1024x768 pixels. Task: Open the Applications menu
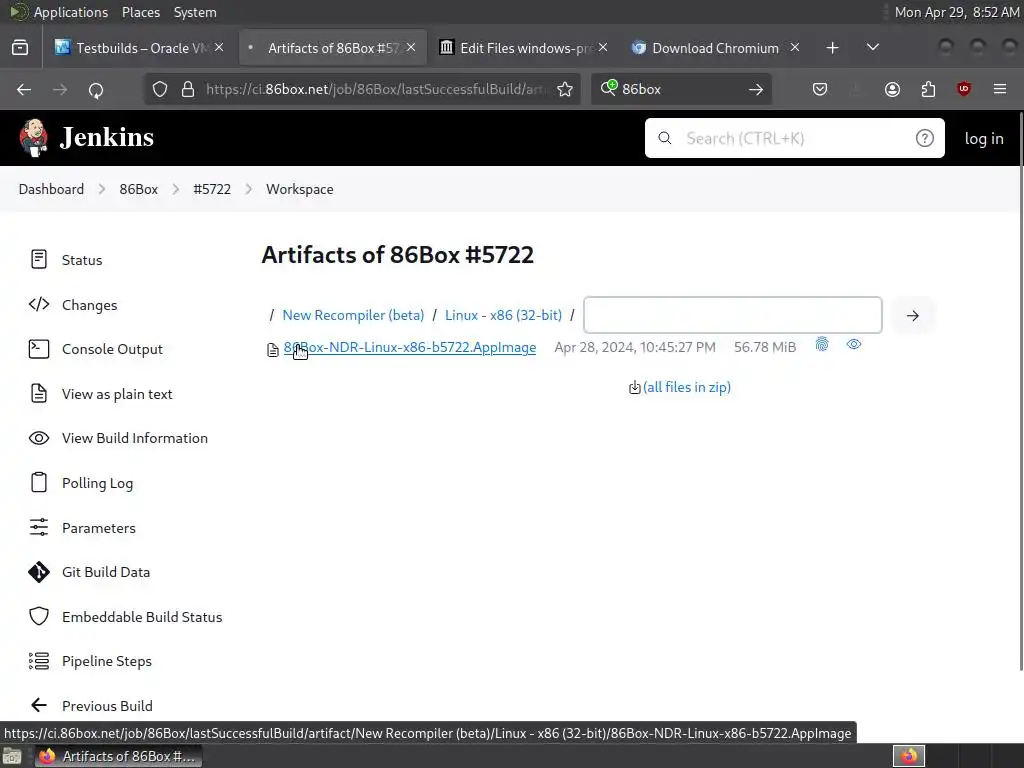(71, 12)
